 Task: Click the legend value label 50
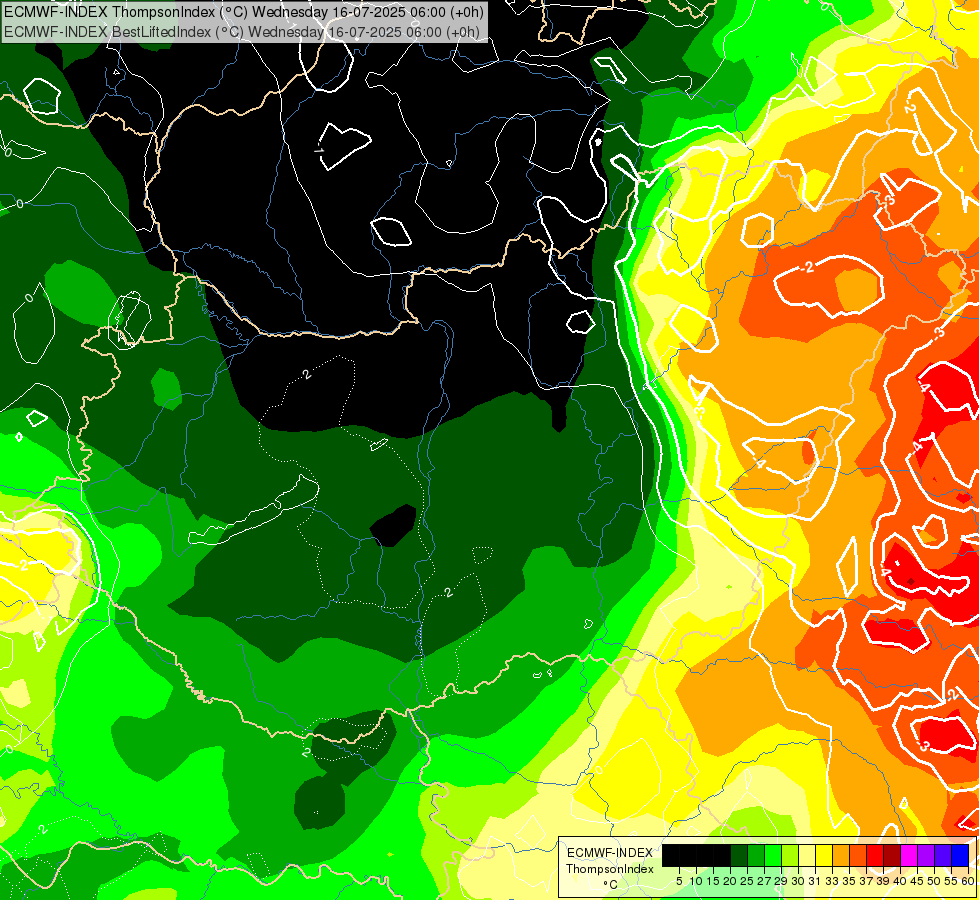(x=934, y=881)
